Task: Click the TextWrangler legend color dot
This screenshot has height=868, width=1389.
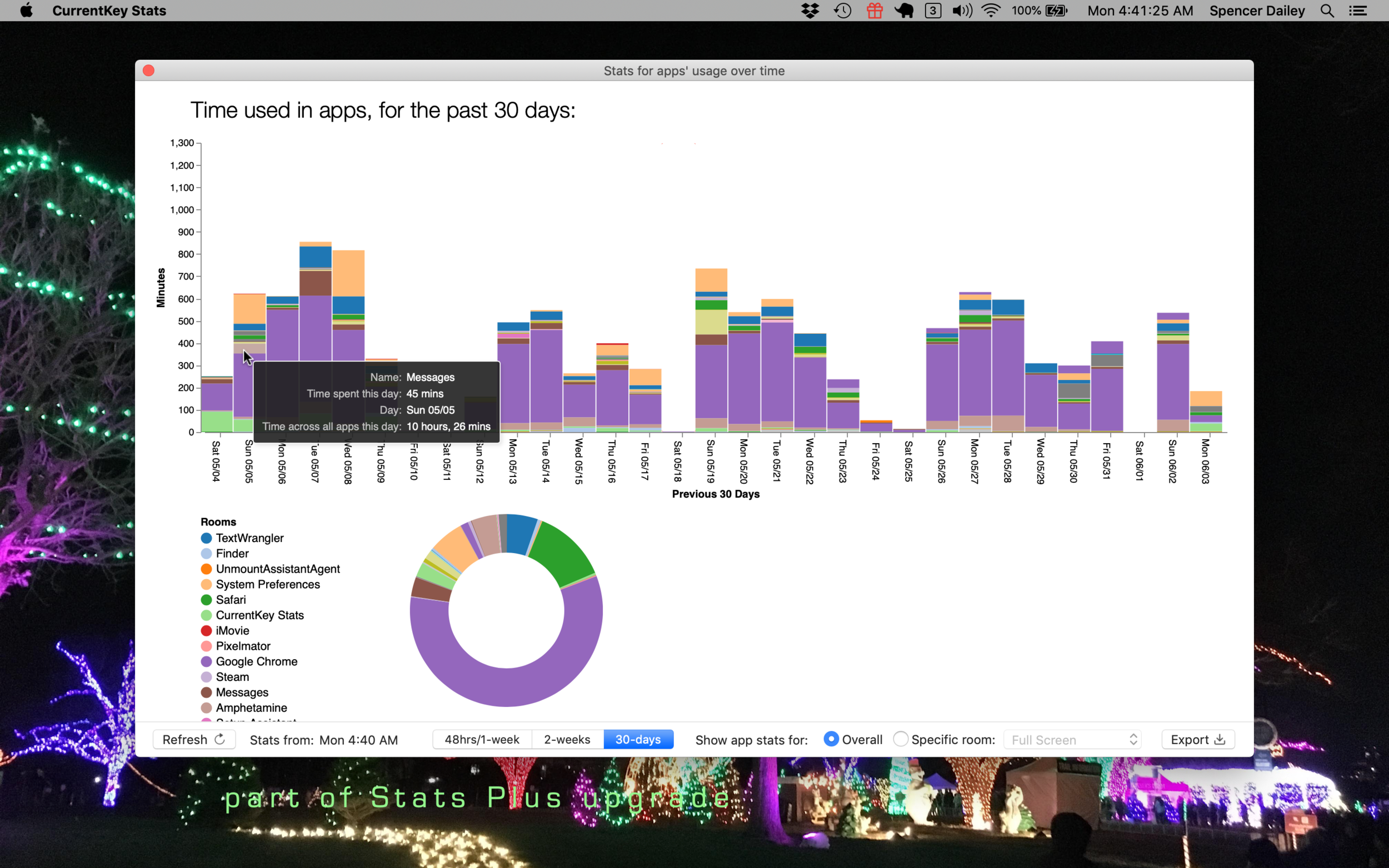Action: pos(206,538)
